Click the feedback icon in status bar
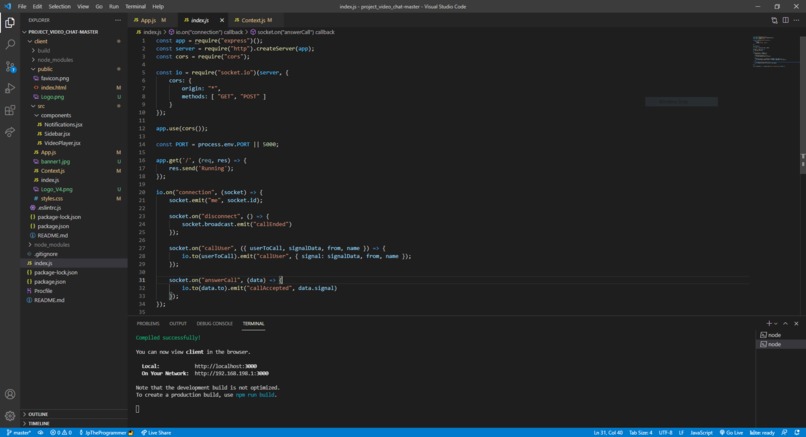This screenshot has width=806, height=437. coord(784,432)
